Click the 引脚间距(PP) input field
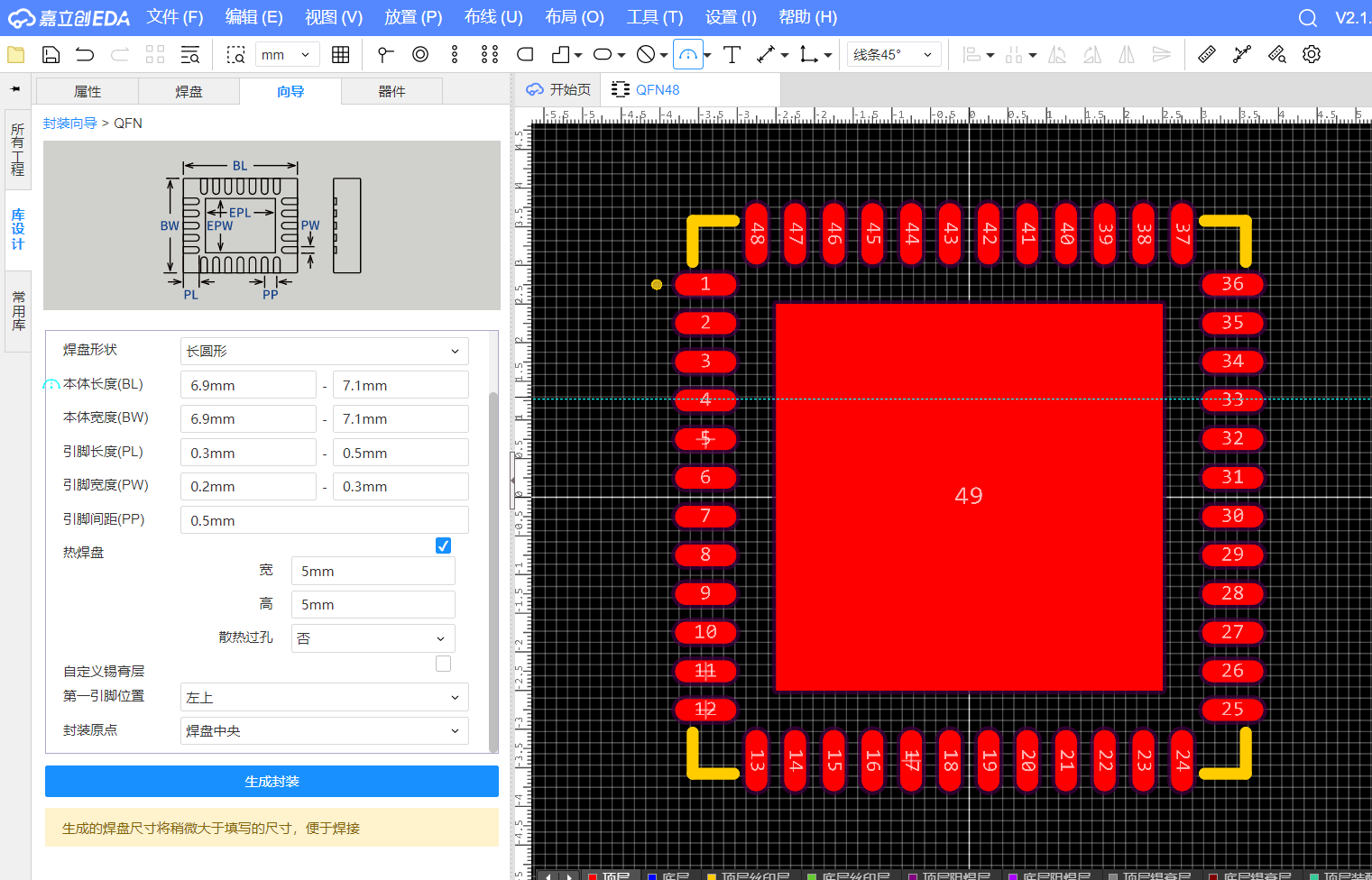 click(x=324, y=520)
